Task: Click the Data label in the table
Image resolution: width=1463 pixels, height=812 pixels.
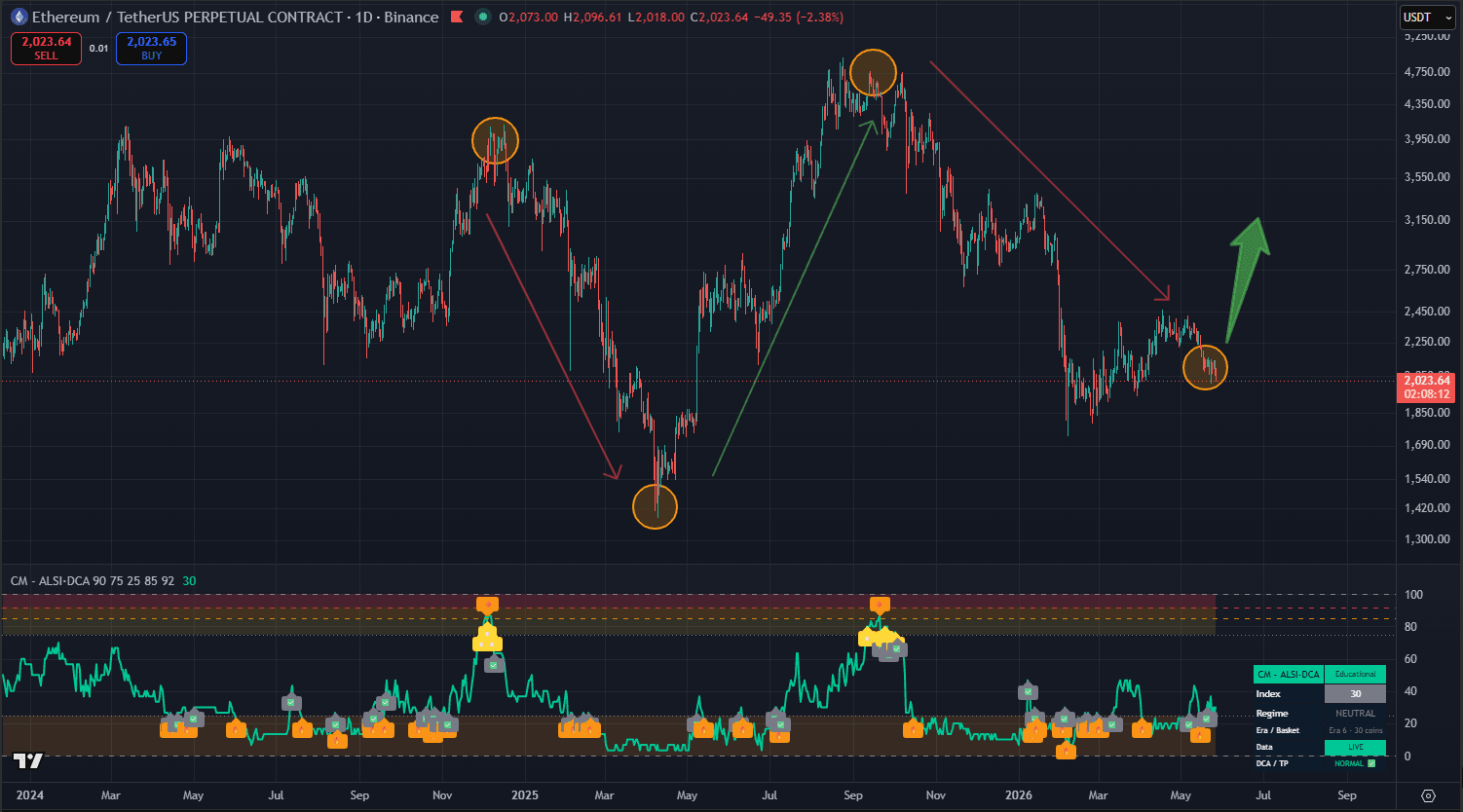Action: pos(1264,747)
